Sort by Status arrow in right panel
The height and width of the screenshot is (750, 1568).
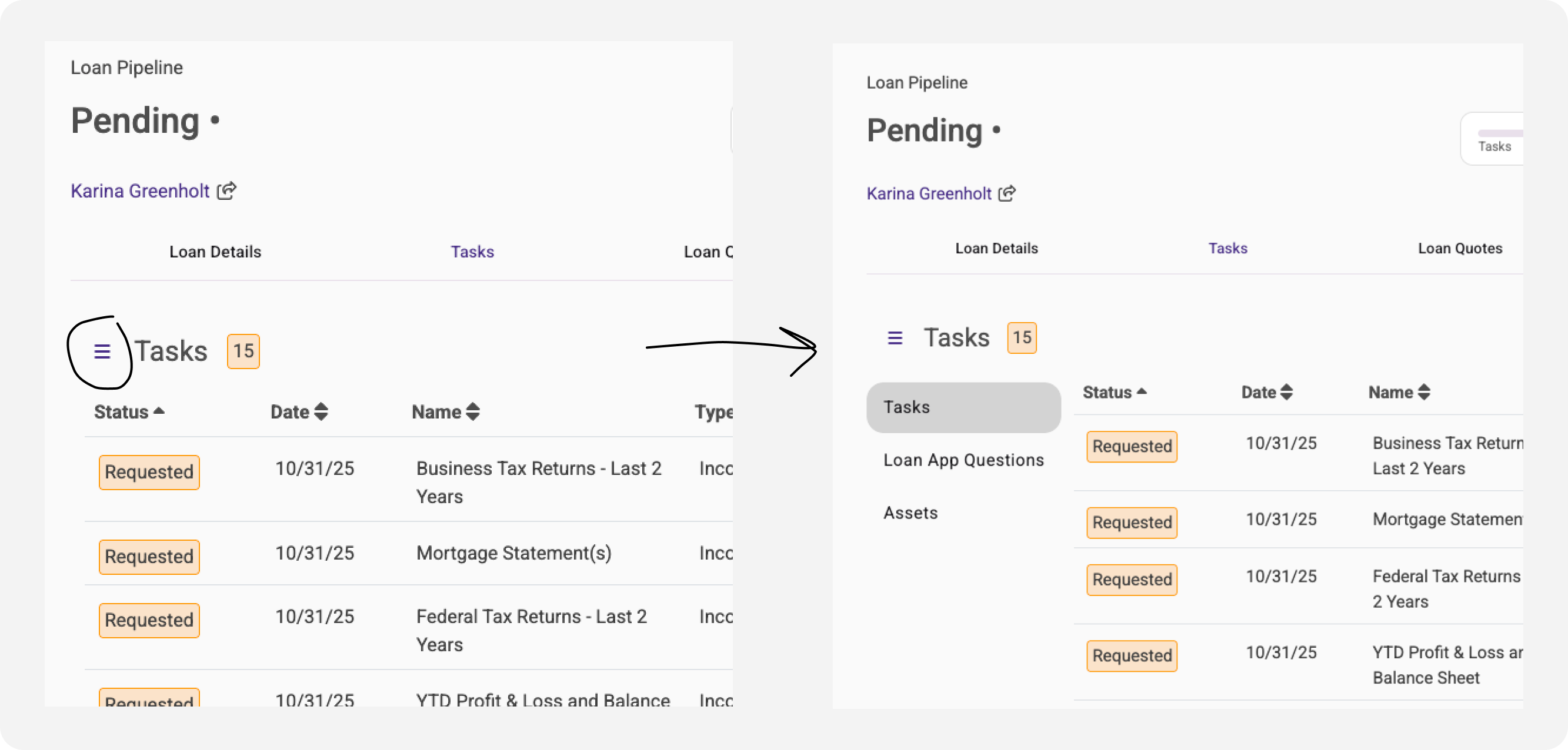[x=1142, y=391]
